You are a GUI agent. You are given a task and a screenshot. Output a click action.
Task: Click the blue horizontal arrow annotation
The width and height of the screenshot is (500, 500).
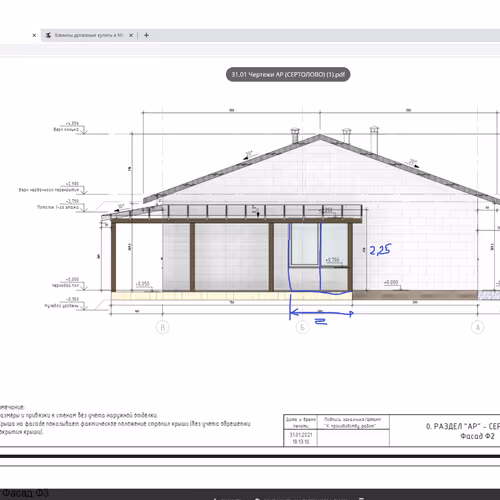coord(321,313)
